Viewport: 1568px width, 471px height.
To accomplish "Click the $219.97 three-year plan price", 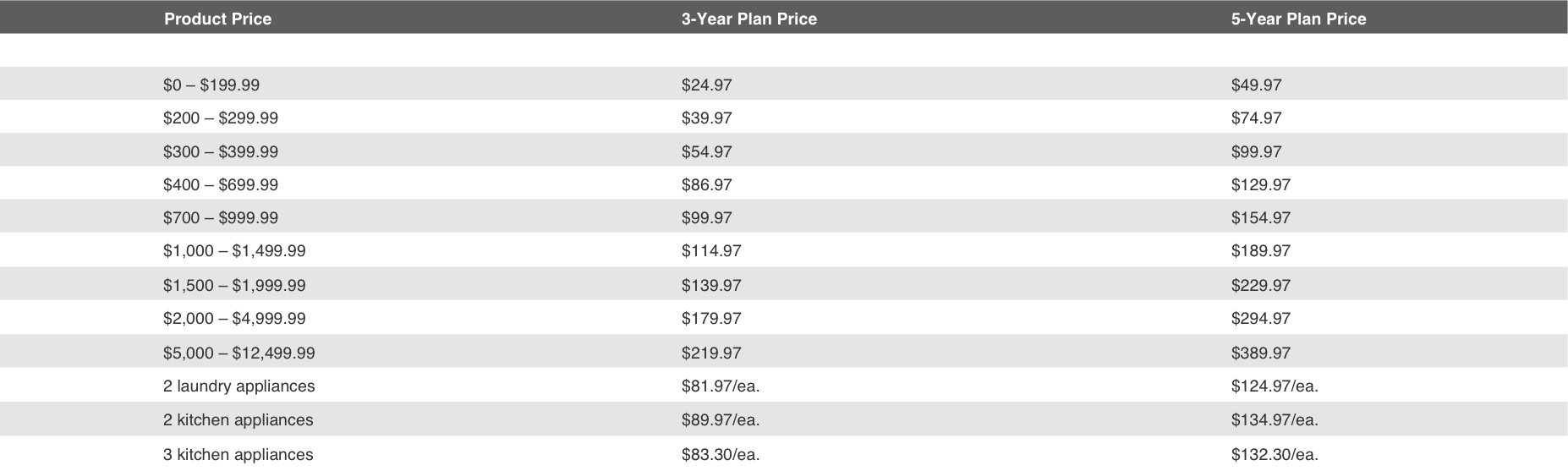I will (x=711, y=353).
